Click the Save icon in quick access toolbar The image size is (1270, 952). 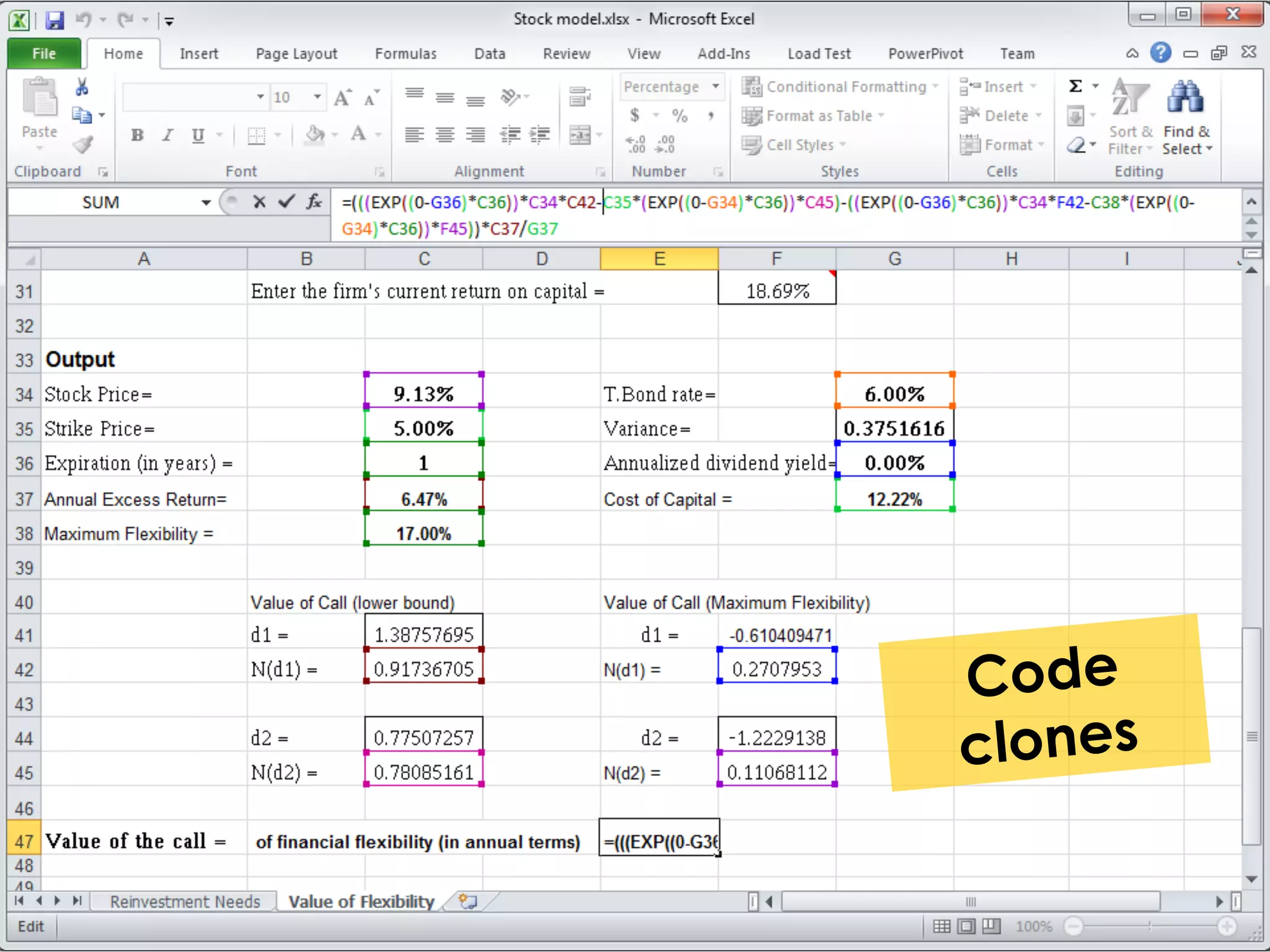(55, 20)
